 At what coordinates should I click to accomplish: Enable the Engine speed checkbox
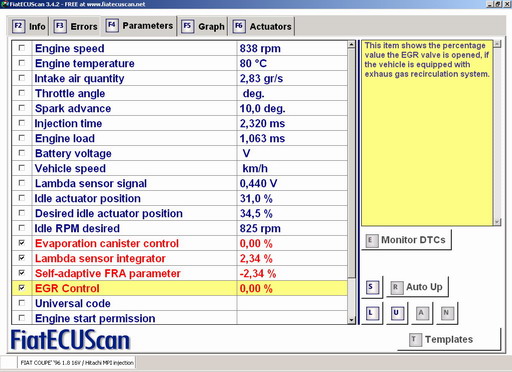point(22,48)
